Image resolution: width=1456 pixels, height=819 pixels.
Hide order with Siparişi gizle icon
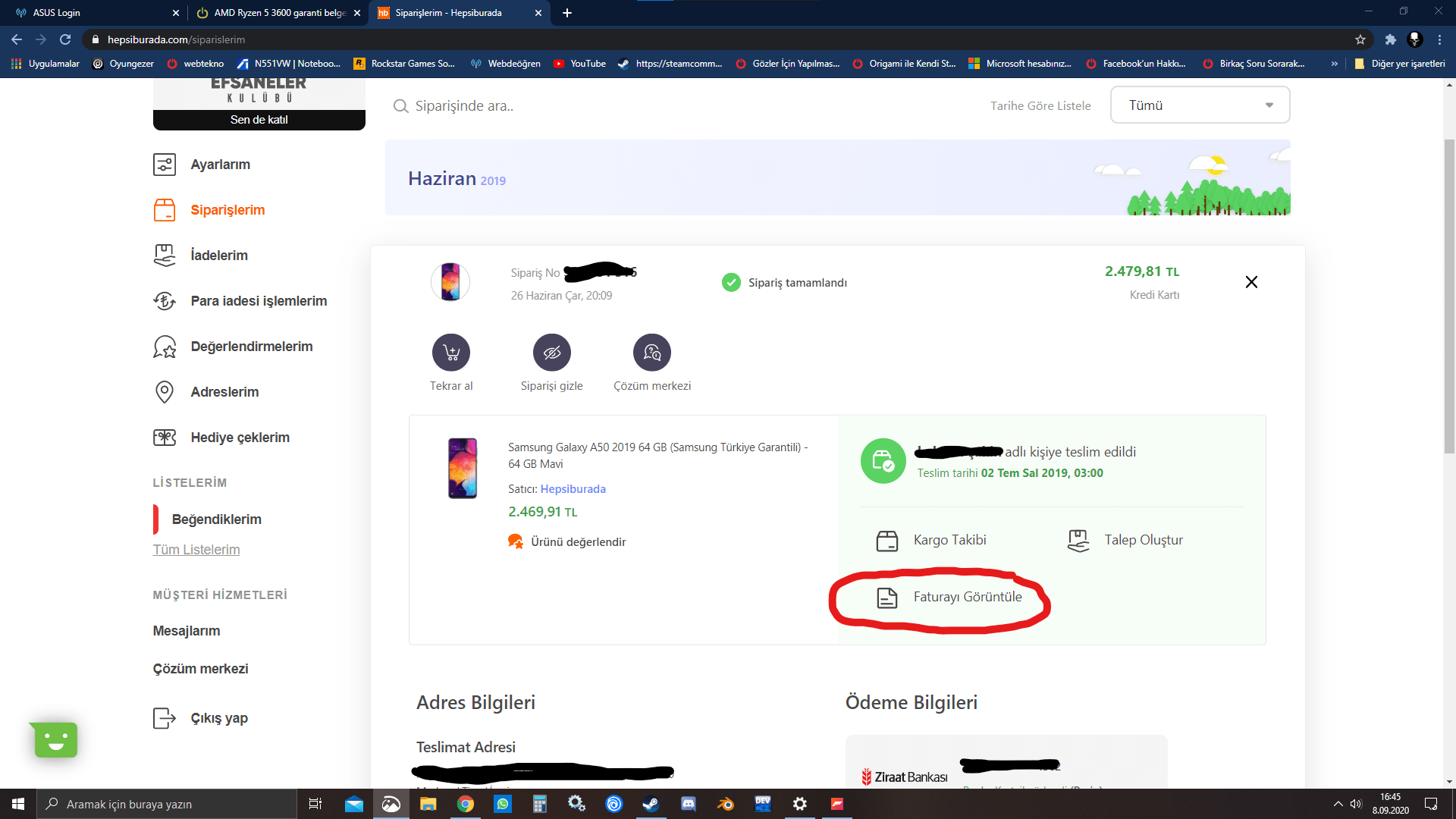(551, 353)
